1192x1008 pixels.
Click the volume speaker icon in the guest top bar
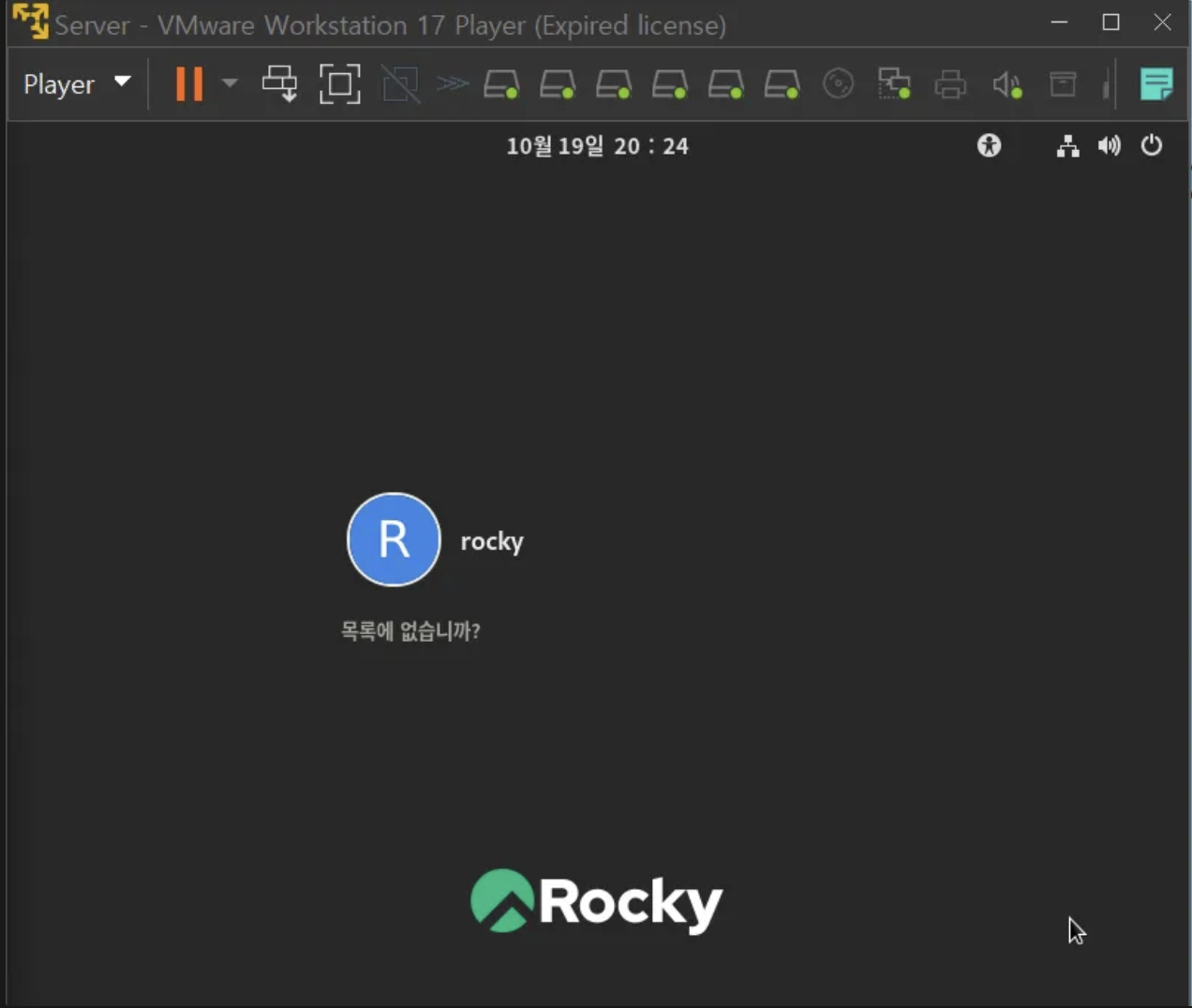tap(1110, 145)
